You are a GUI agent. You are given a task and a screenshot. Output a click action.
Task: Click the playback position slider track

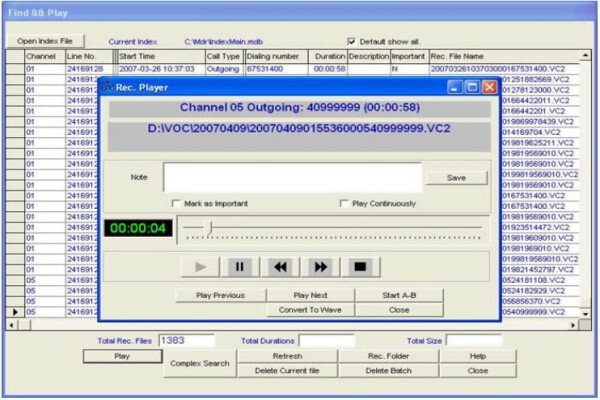[x=332, y=228]
